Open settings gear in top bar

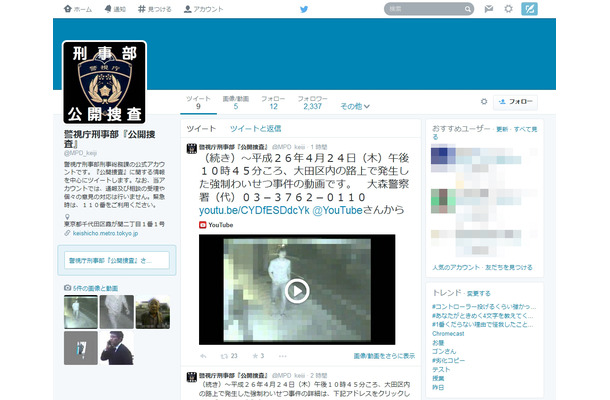508,9
